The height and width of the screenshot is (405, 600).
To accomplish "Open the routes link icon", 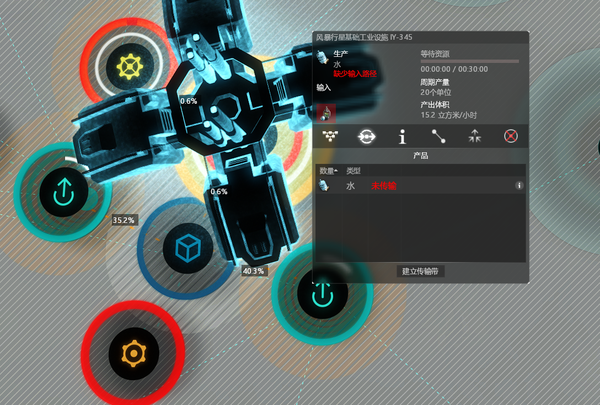I will tap(438, 136).
